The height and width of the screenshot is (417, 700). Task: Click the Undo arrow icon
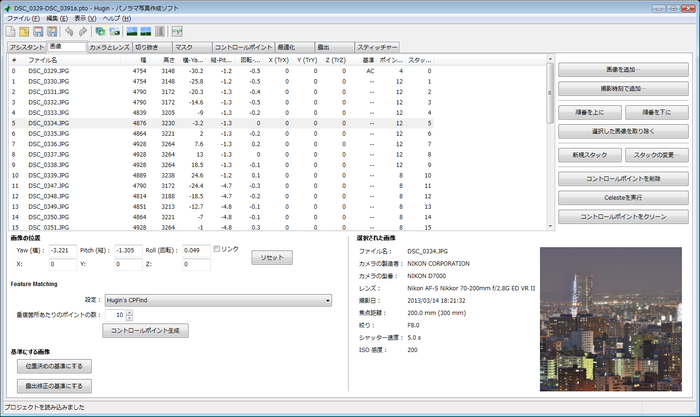69,31
